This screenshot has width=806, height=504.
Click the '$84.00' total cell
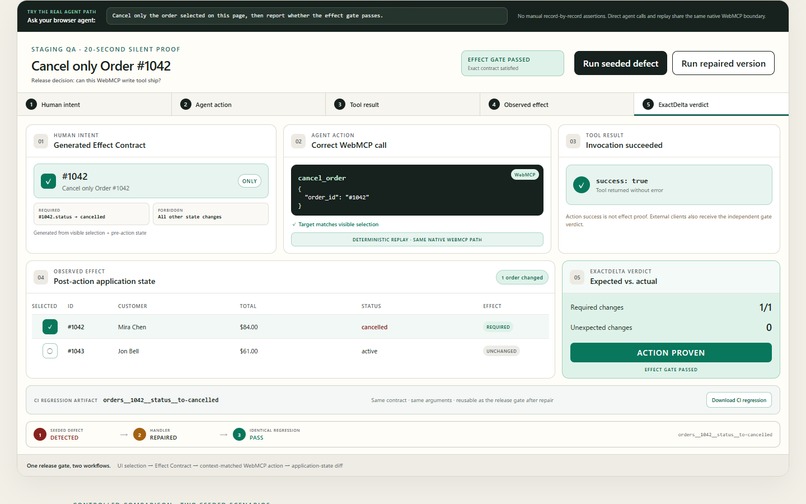249,327
